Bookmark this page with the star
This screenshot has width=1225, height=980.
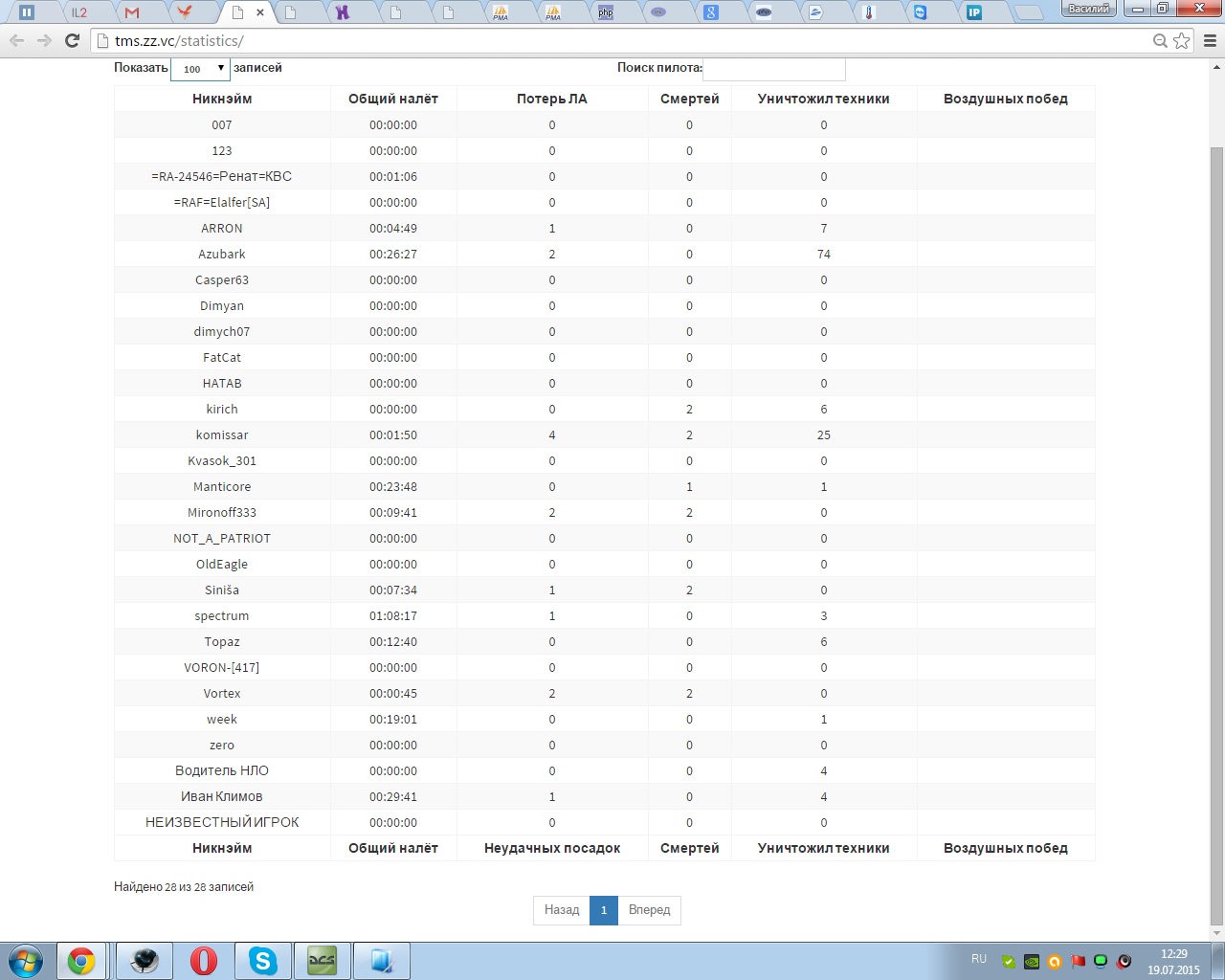tap(1182, 40)
